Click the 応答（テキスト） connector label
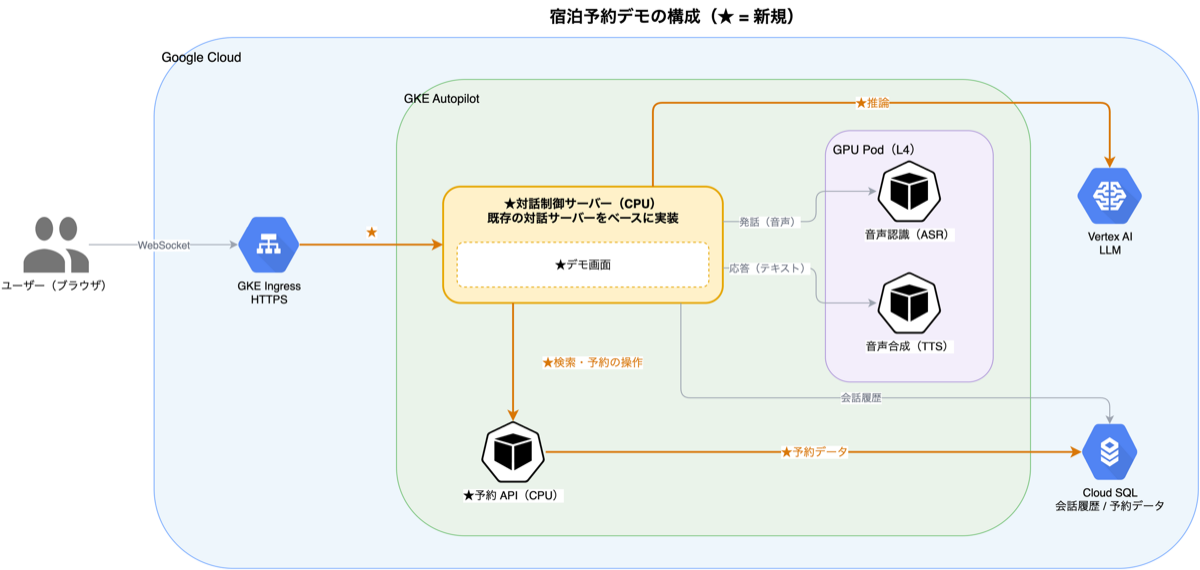The height and width of the screenshot is (570, 1200). (768, 269)
